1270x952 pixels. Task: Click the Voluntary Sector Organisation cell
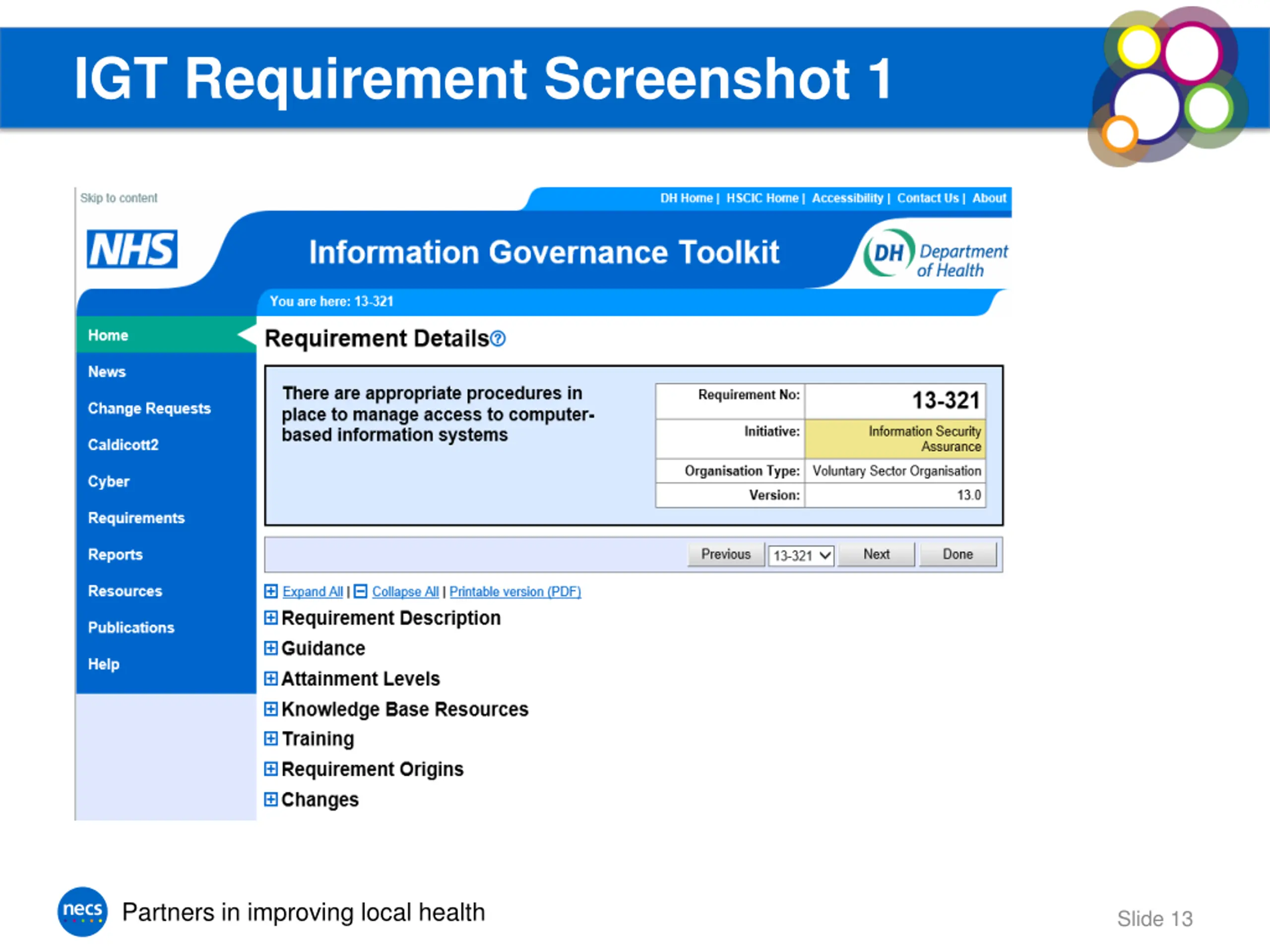pos(895,471)
